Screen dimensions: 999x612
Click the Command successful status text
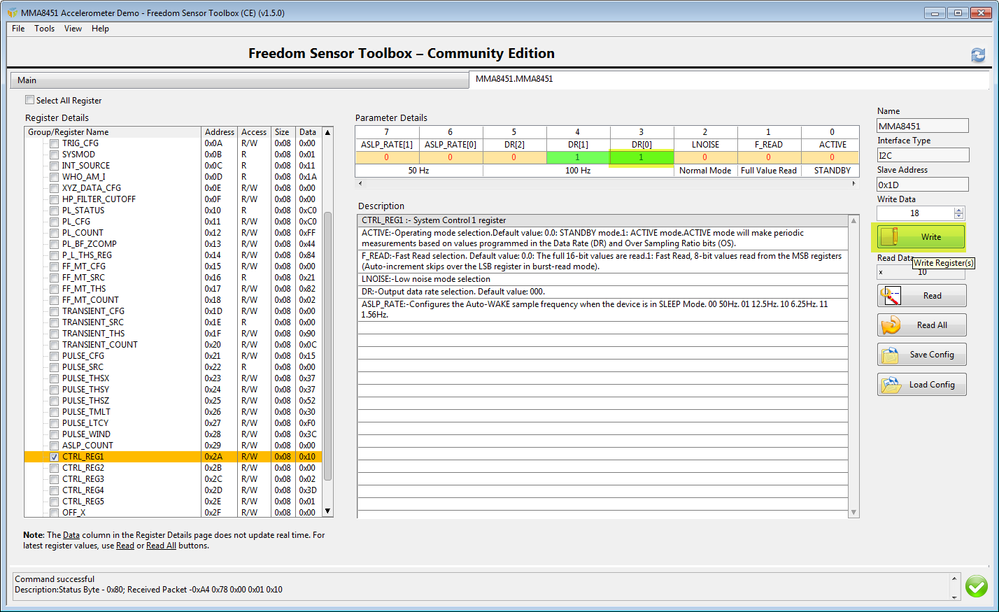[x=55, y=579]
